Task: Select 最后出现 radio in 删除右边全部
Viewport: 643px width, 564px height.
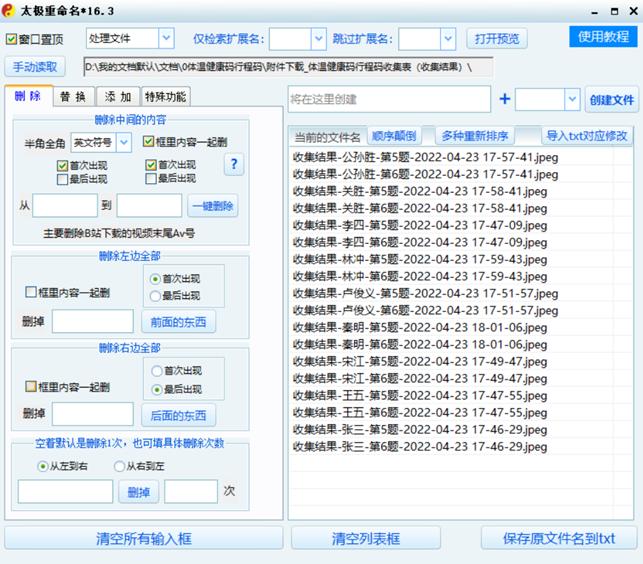Action: pos(157,389)
